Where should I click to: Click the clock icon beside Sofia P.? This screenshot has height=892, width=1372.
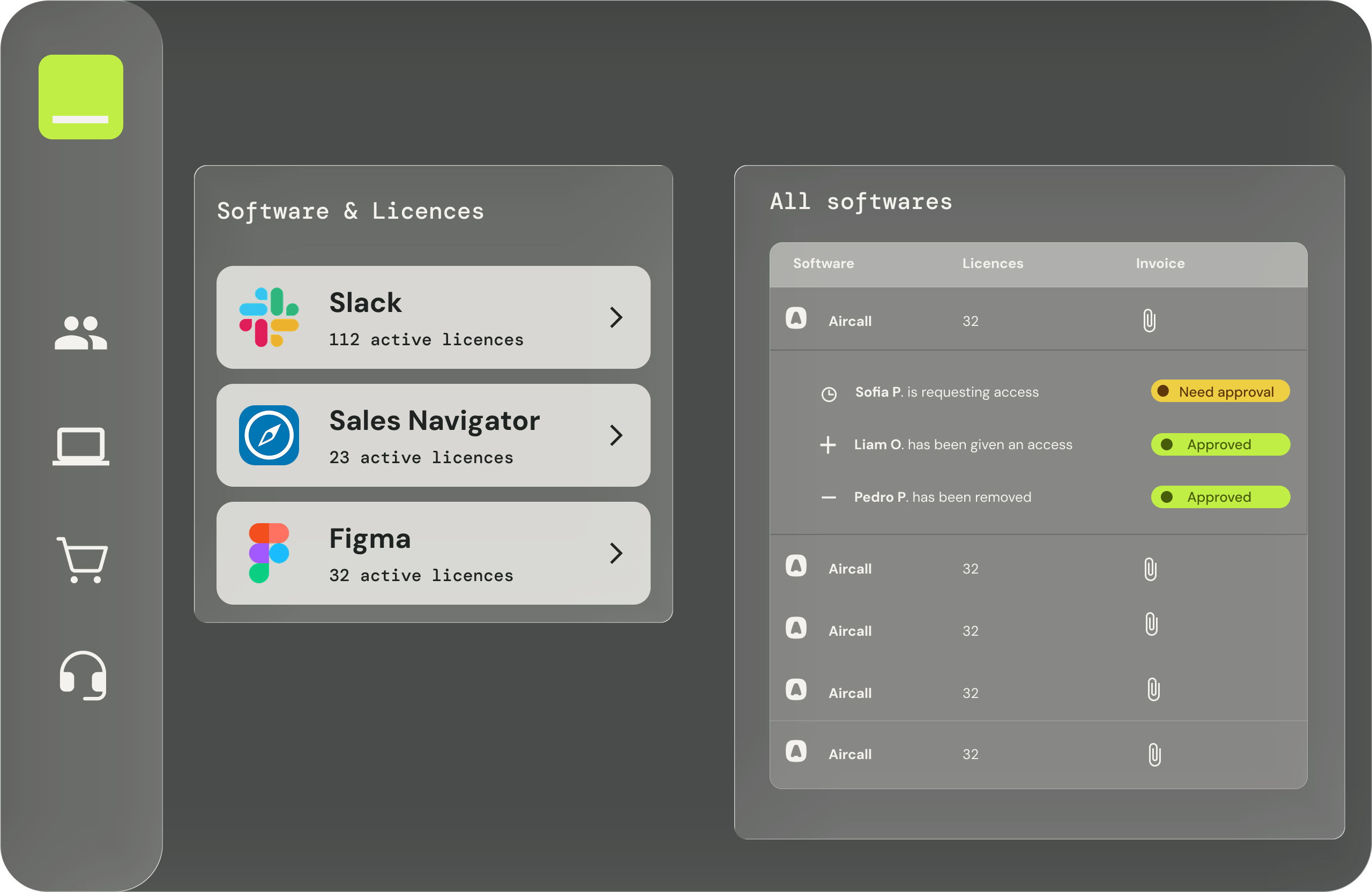tap(829, 394)
